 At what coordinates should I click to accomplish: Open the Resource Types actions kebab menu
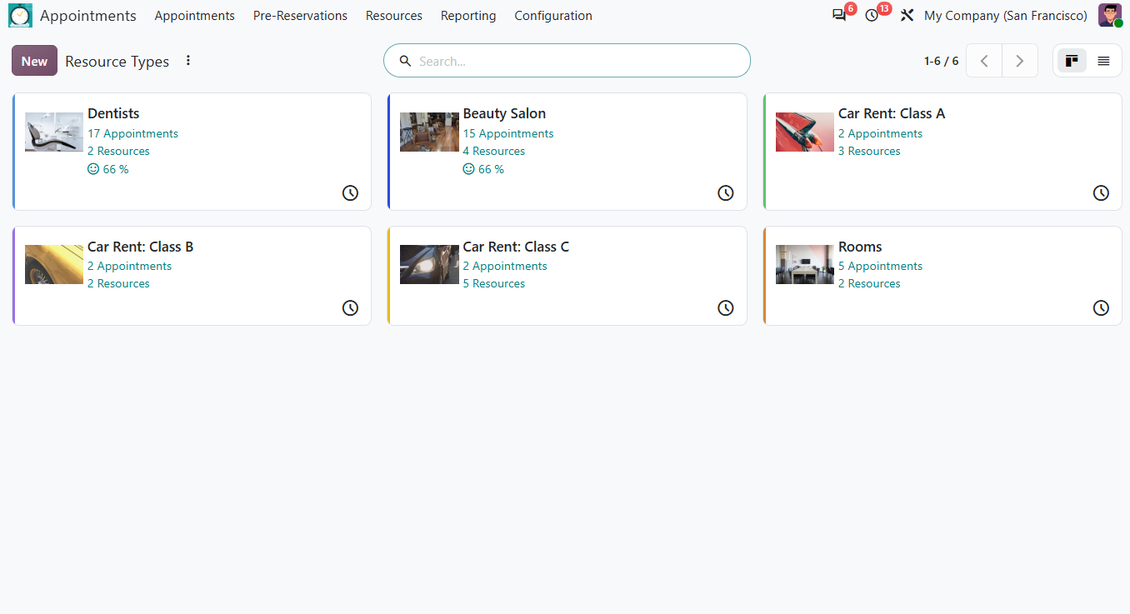(x=188, y=61)
